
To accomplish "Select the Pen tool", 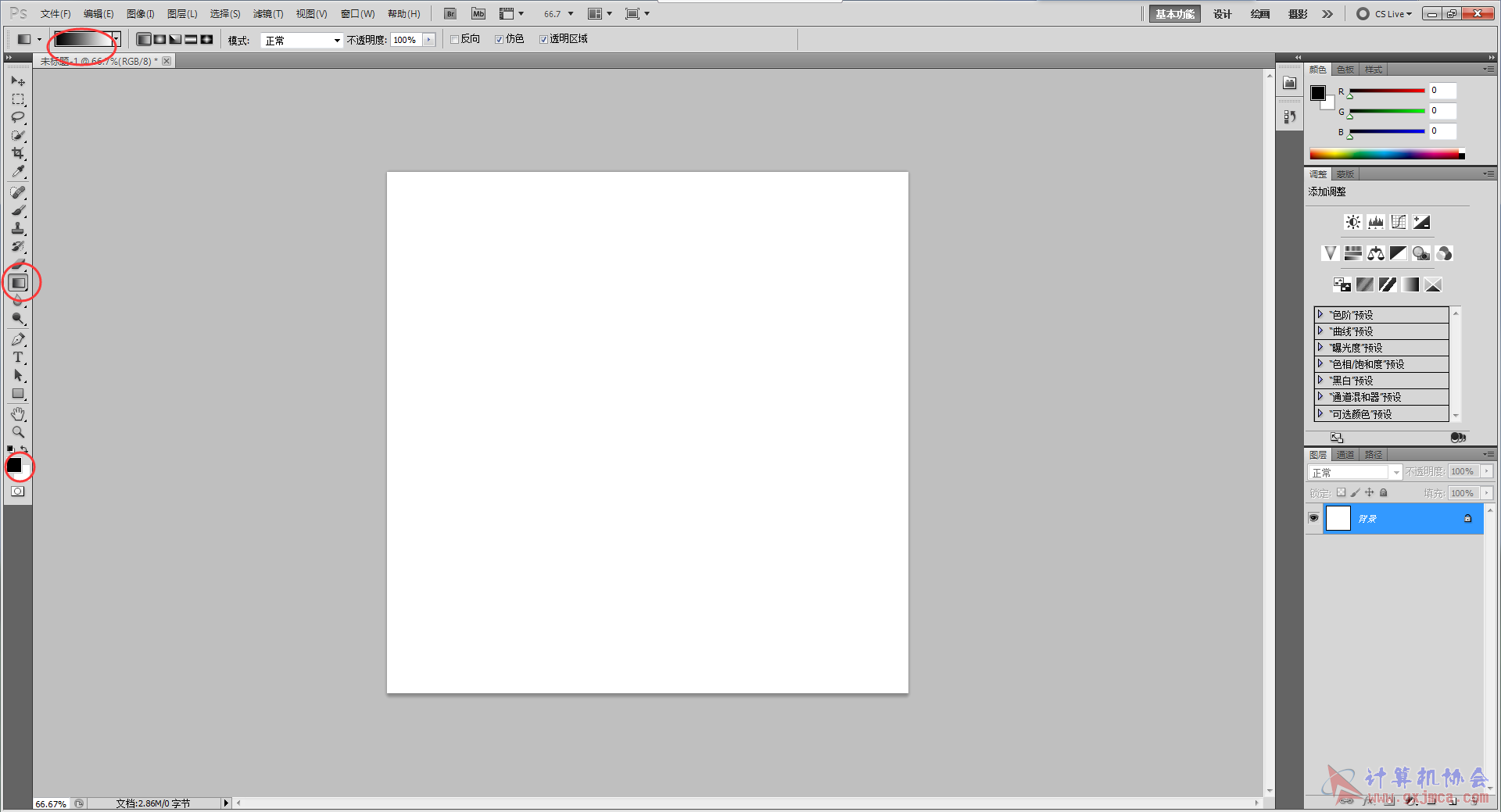I will tap(18, 339).
